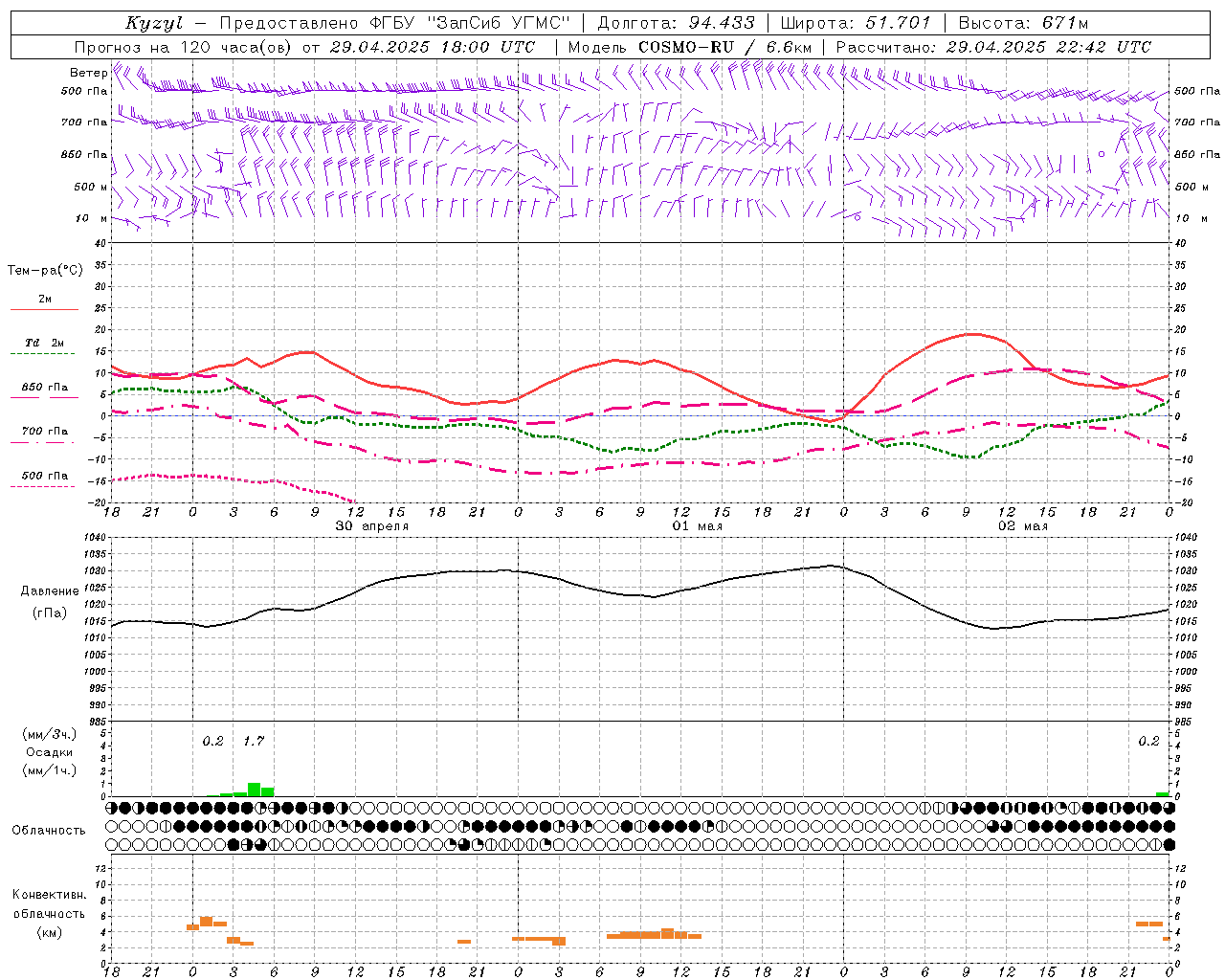Click the Давление pressure panel label
The image size is (1225, 980).
point(50,591)
